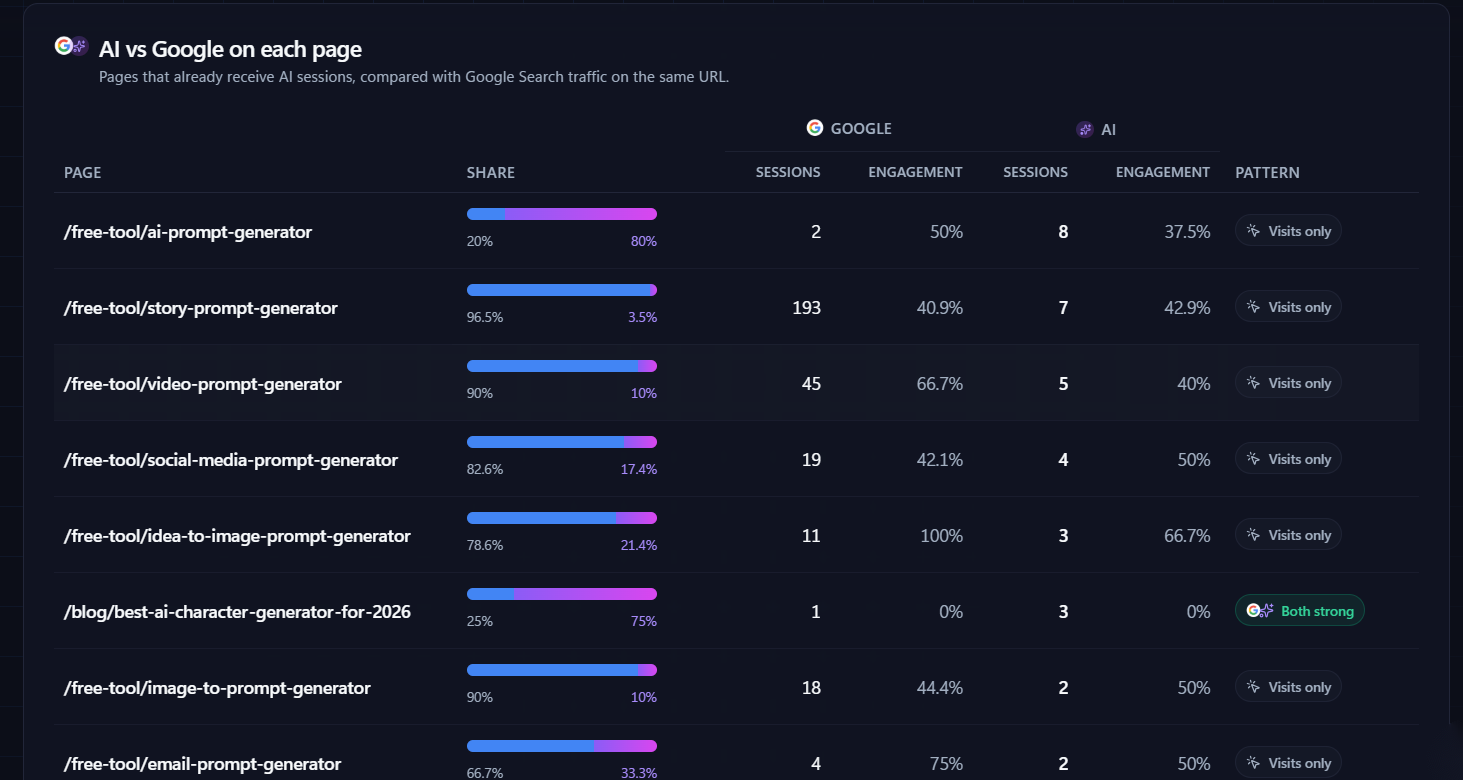Click the story-prompt-generator share bar

click(x=562, y=290)
